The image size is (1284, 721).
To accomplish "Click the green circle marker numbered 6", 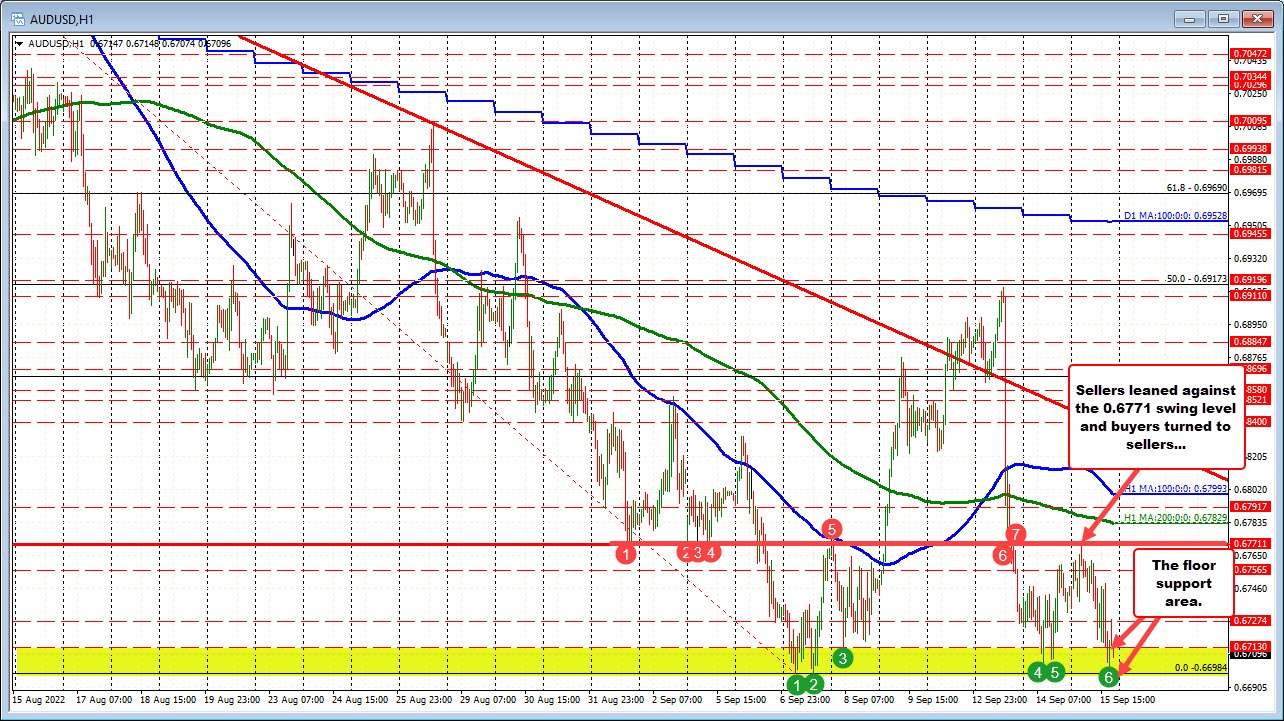I will click(x=1108, y=677).
